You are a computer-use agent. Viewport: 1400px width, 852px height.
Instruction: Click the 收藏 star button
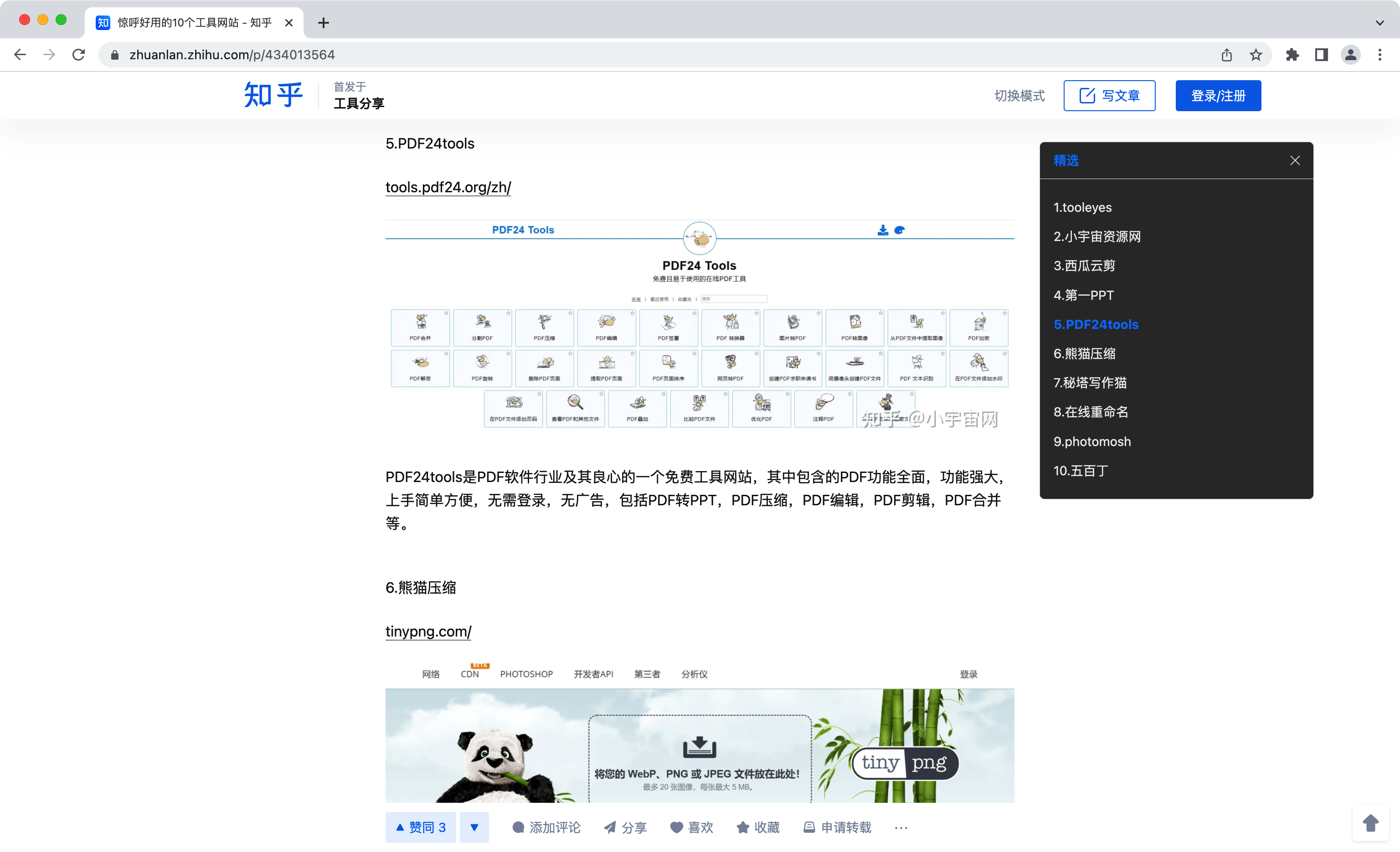757,827
